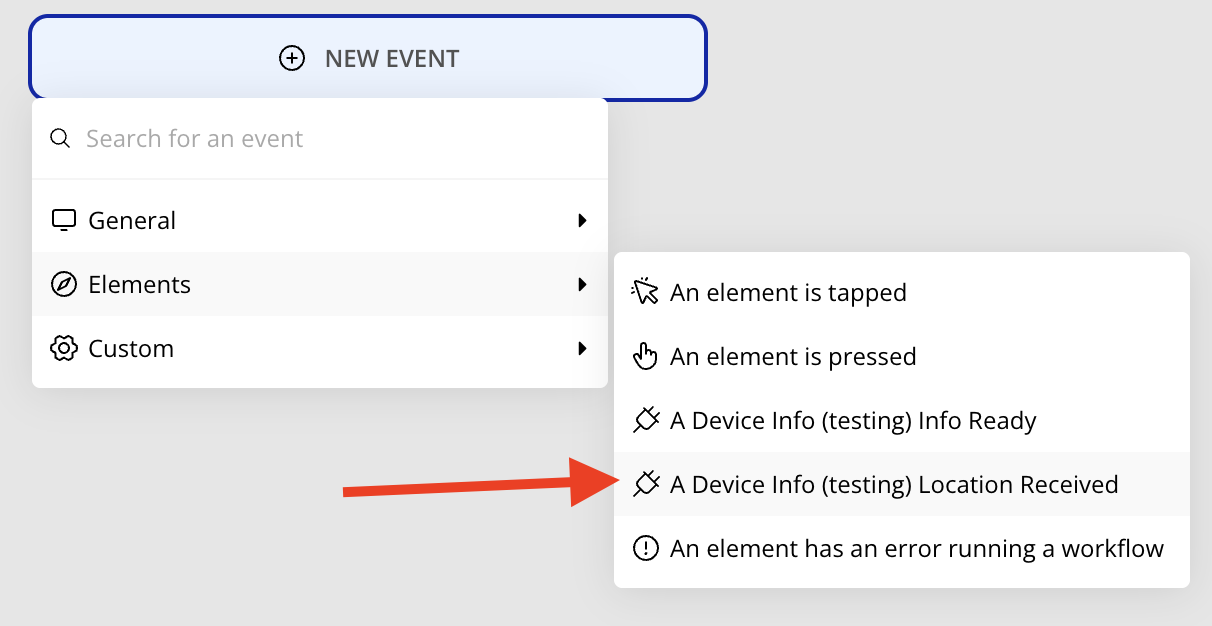This screenshot has width=1212, height=626.
Task: Expand the Custom submenu arrow
Action: (582, 348)
